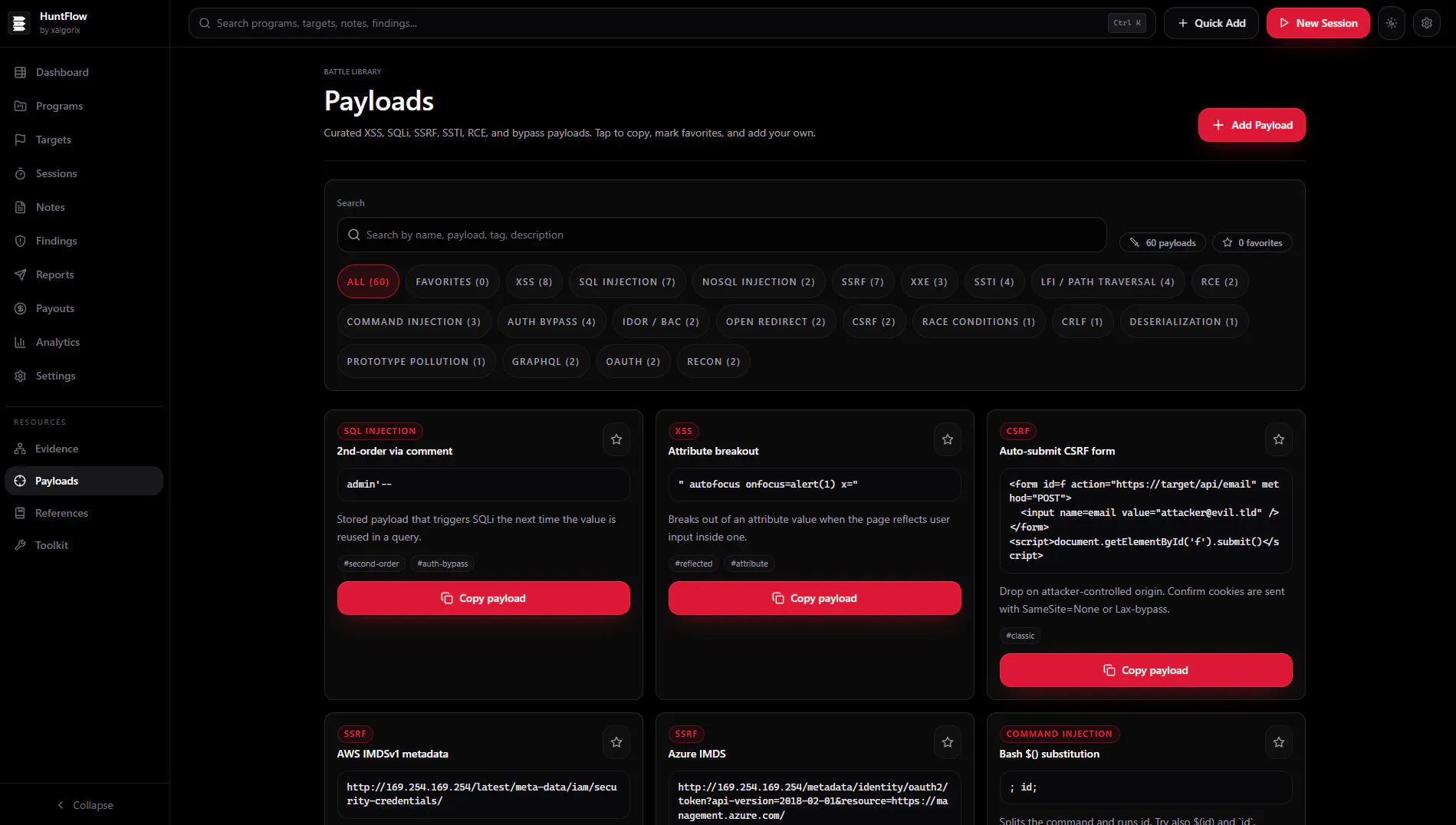The height and width of the screenshot is (825, 1456).
Task: Show only the 0 favorites chip
Action: pos(1252,242)
